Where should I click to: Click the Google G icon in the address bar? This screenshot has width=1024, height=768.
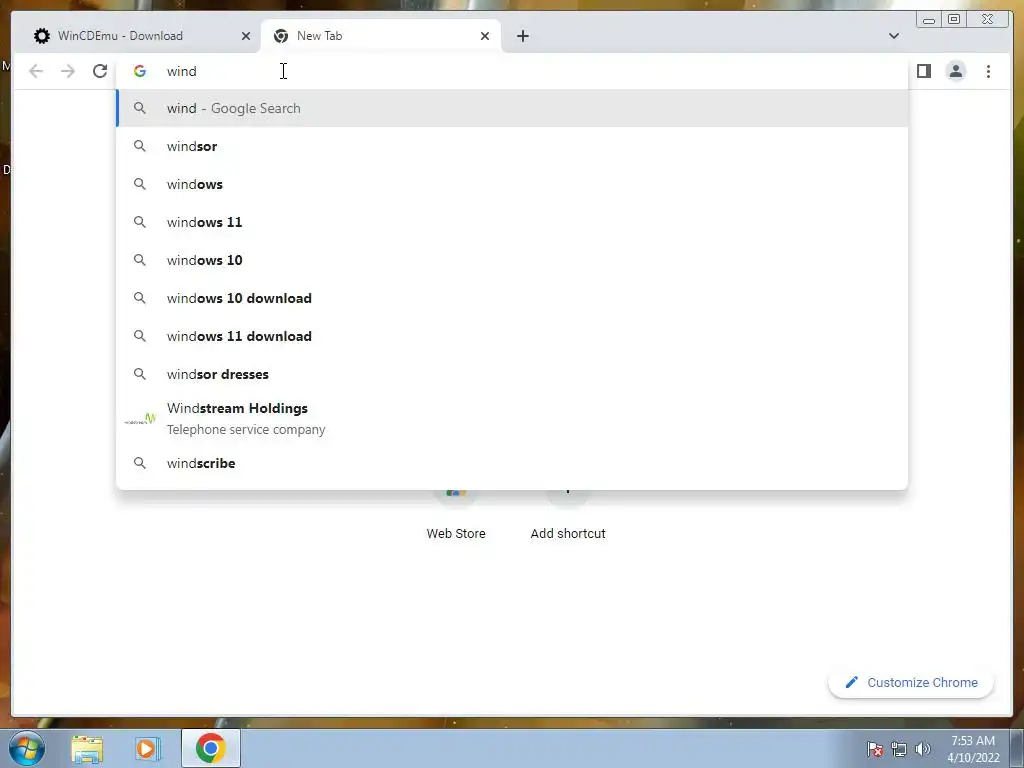pyautogui.click(x=140, y=71)
